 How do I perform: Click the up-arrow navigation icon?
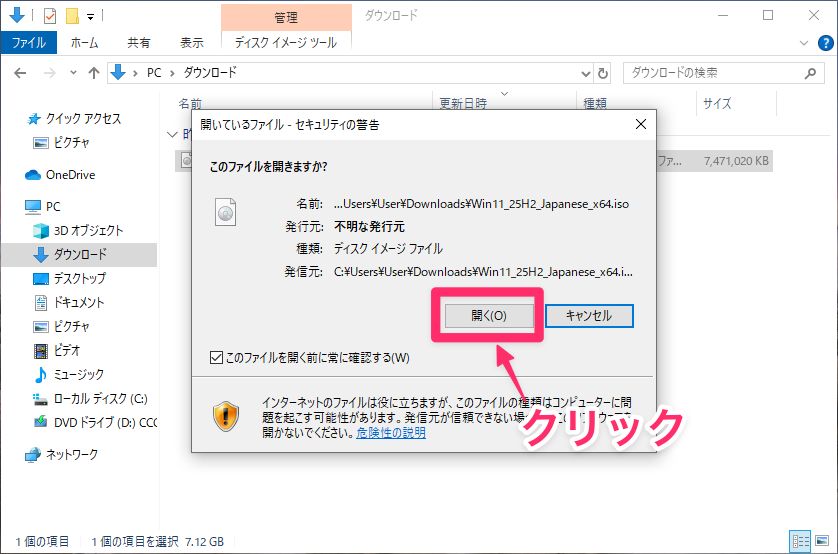tap(94, 73)
